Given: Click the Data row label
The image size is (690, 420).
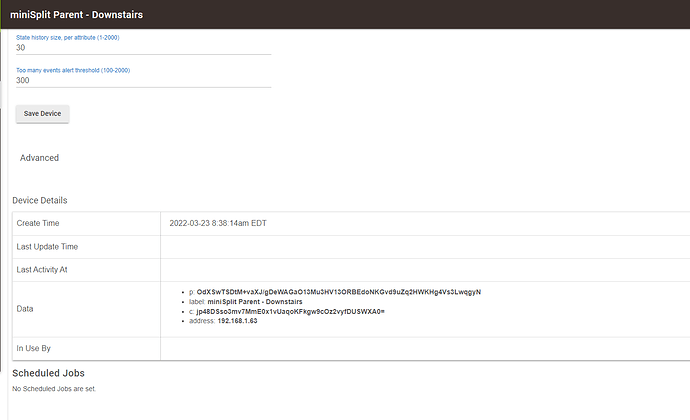Looking at the screenshot, I should [x=25, y=309].
